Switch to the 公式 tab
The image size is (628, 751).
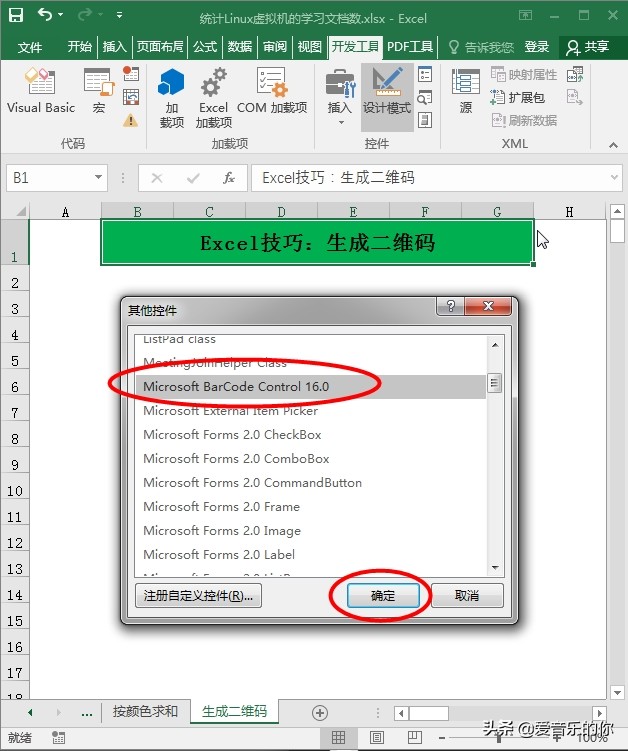tap(205, 46)
